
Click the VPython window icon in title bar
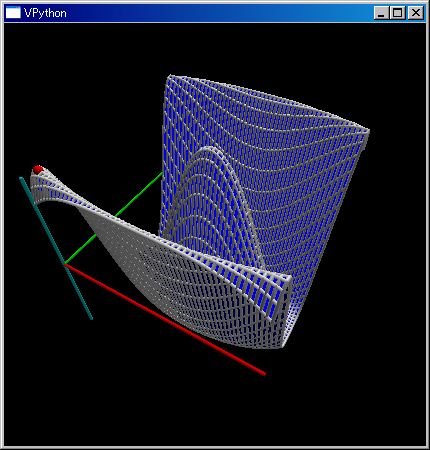click(x=13, y=13)
